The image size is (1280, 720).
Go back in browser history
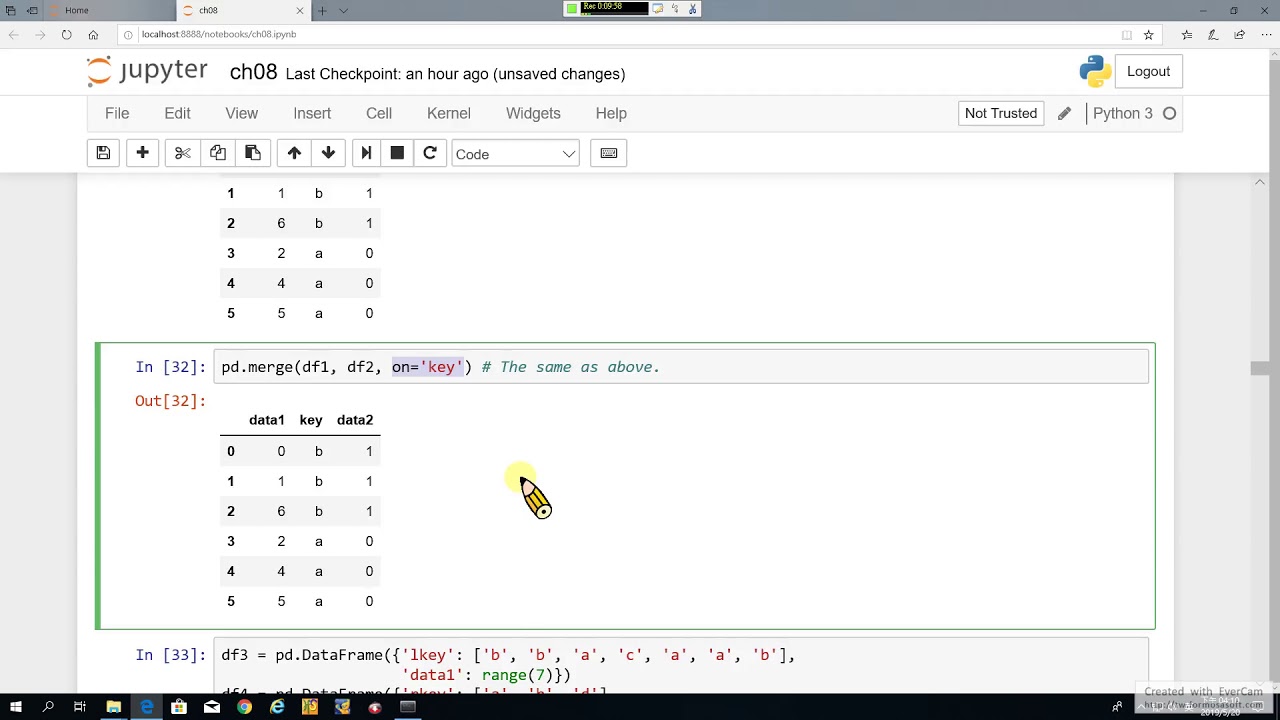click(x=13, y=34)
